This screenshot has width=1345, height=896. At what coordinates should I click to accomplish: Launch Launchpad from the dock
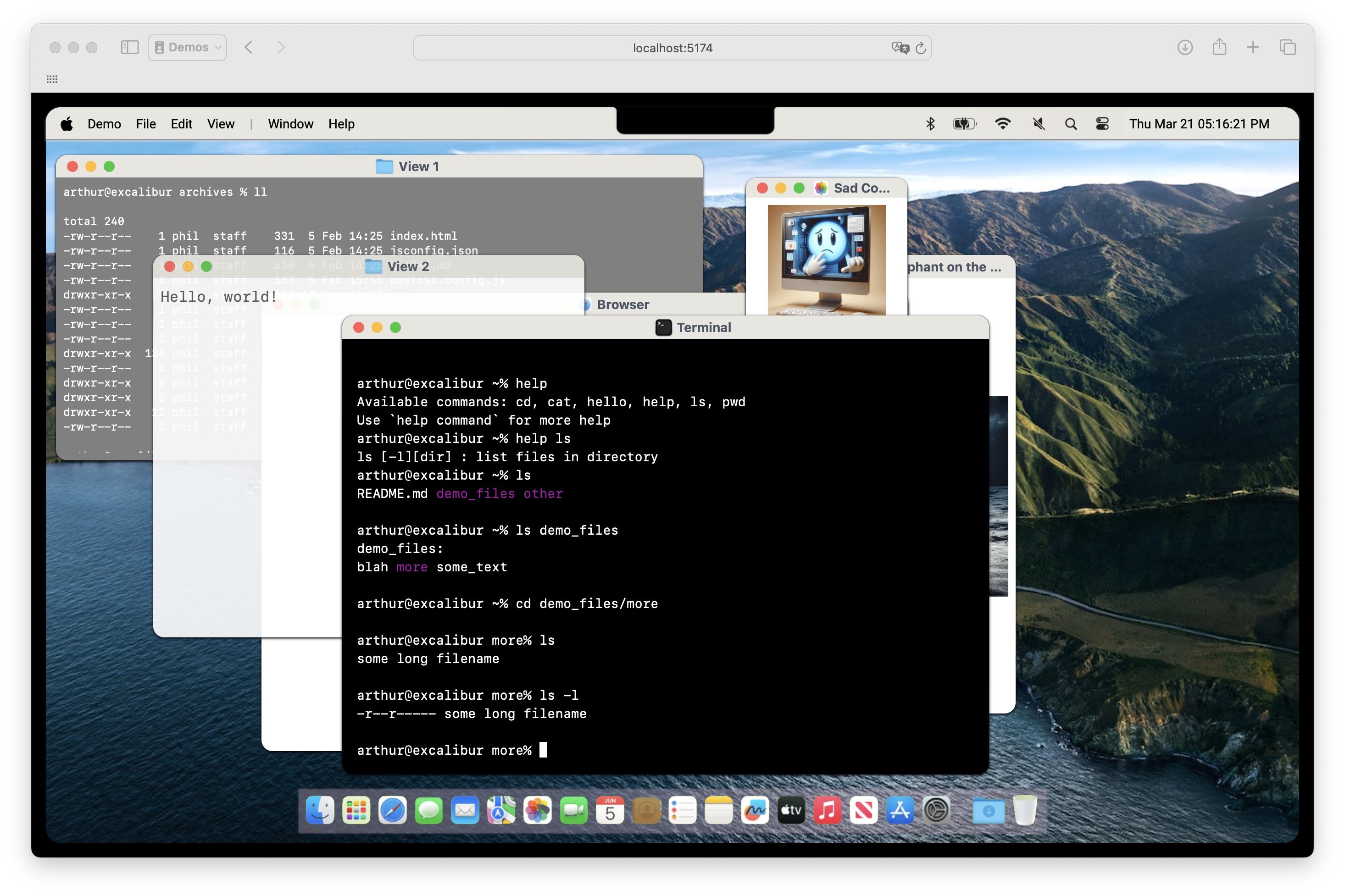[356, 810]
